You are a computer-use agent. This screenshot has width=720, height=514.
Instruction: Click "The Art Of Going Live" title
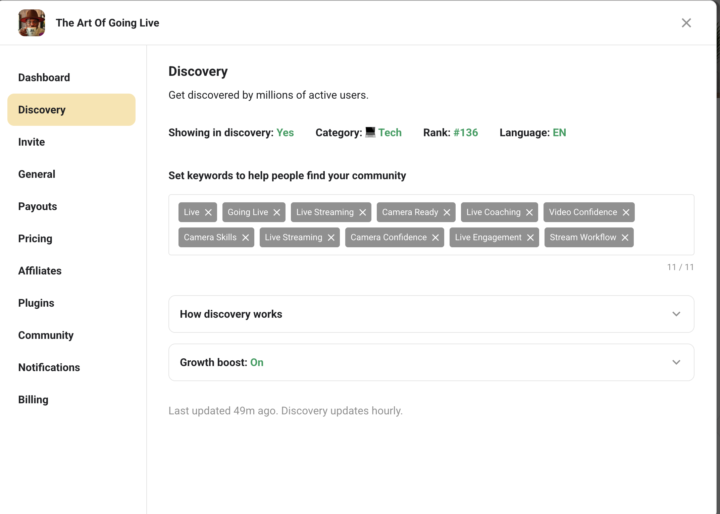107,23
